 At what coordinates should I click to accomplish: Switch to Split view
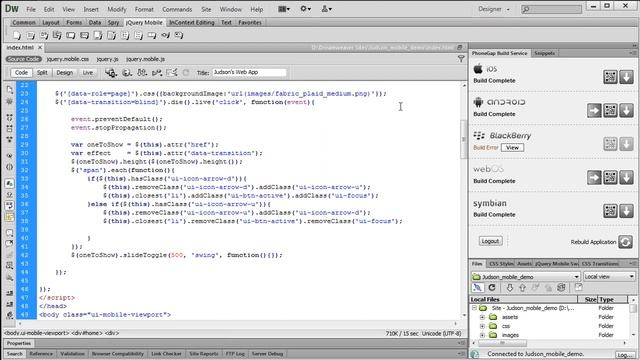point(42,73)
